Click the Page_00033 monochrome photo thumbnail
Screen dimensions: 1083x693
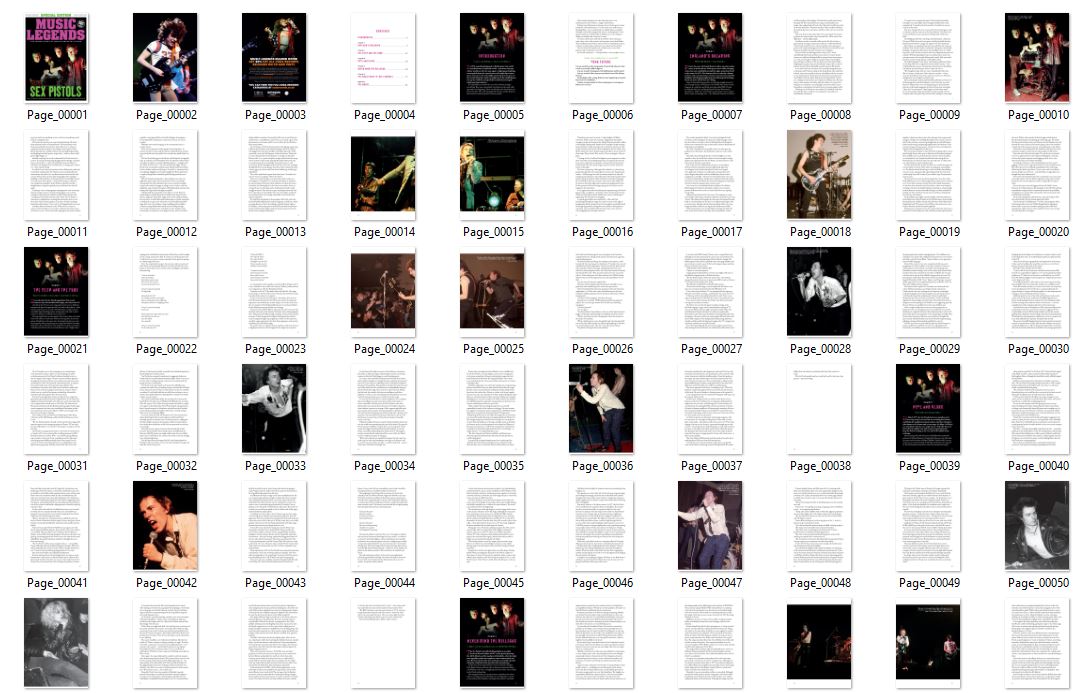click(274, 409)
